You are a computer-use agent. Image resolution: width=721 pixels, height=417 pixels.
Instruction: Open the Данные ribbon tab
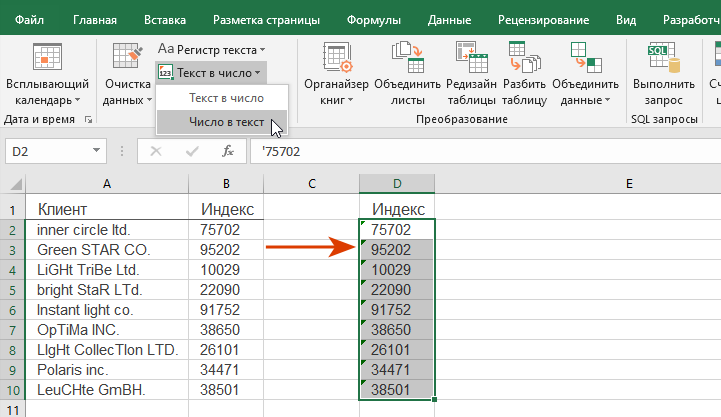(449, 19)
